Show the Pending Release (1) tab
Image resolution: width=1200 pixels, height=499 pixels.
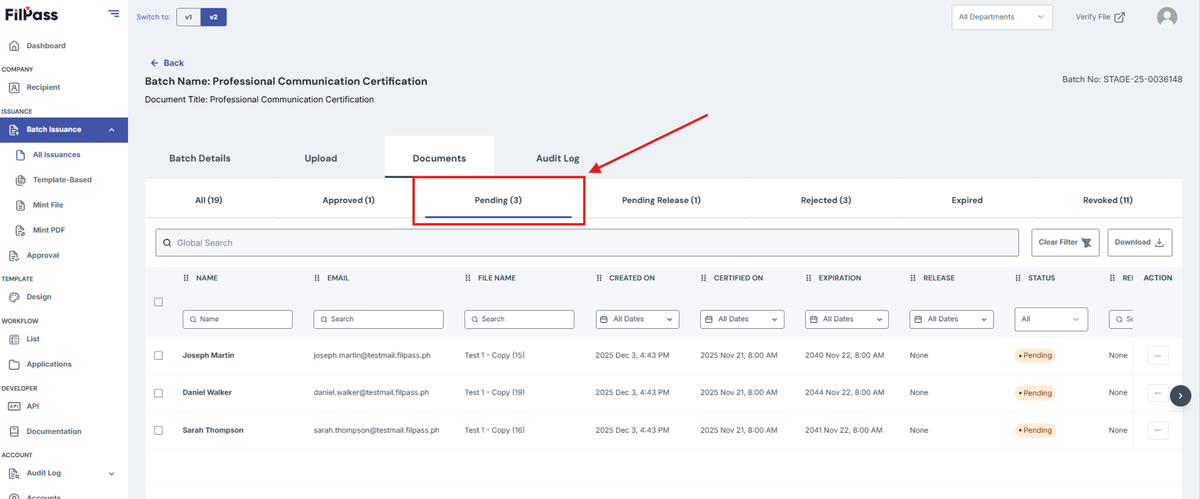point(661,200)
